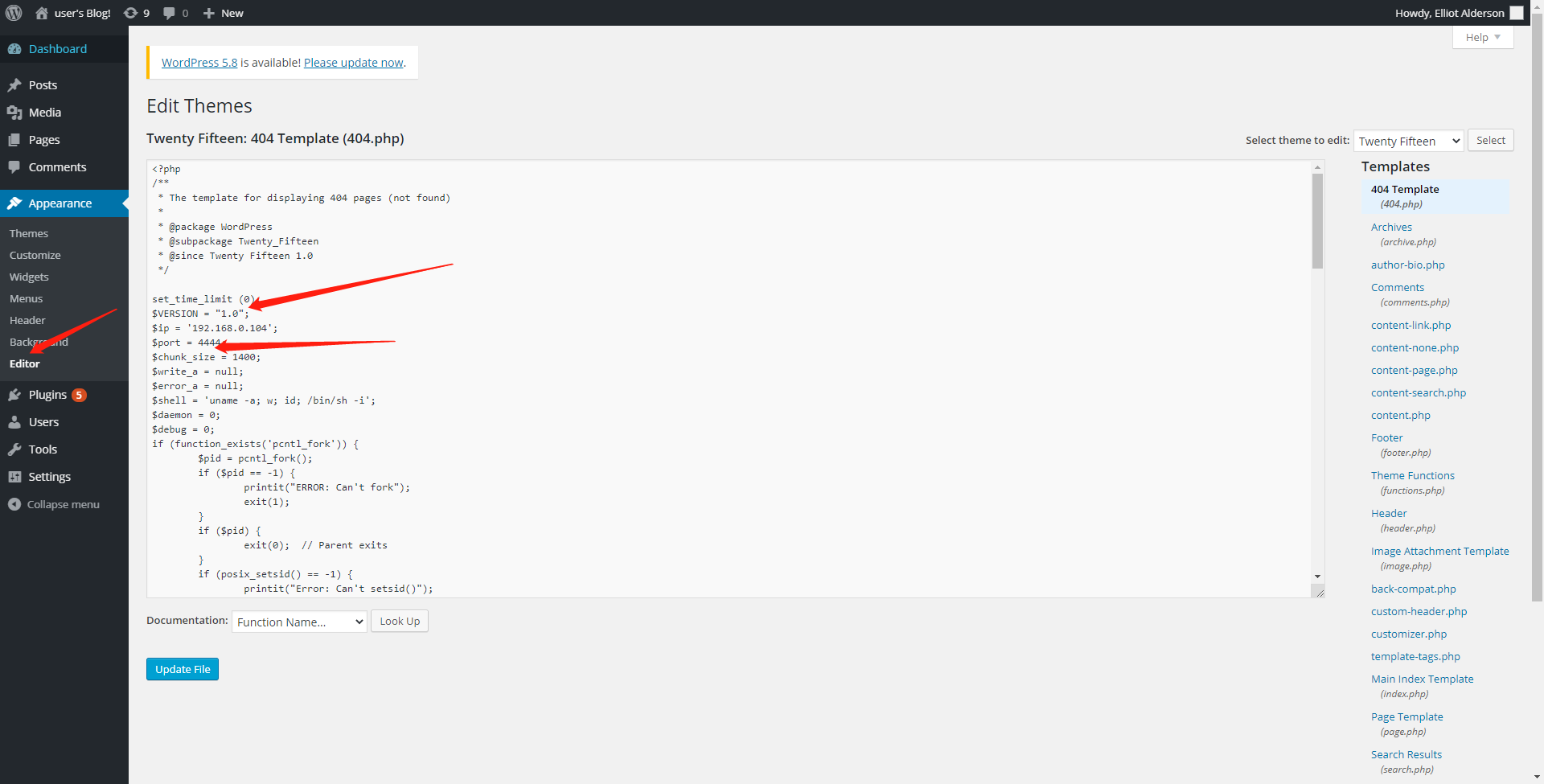Click the Comments speech bubble icon in sidebar
Viewport: 1544px width, 784px height.
(14, 167)
